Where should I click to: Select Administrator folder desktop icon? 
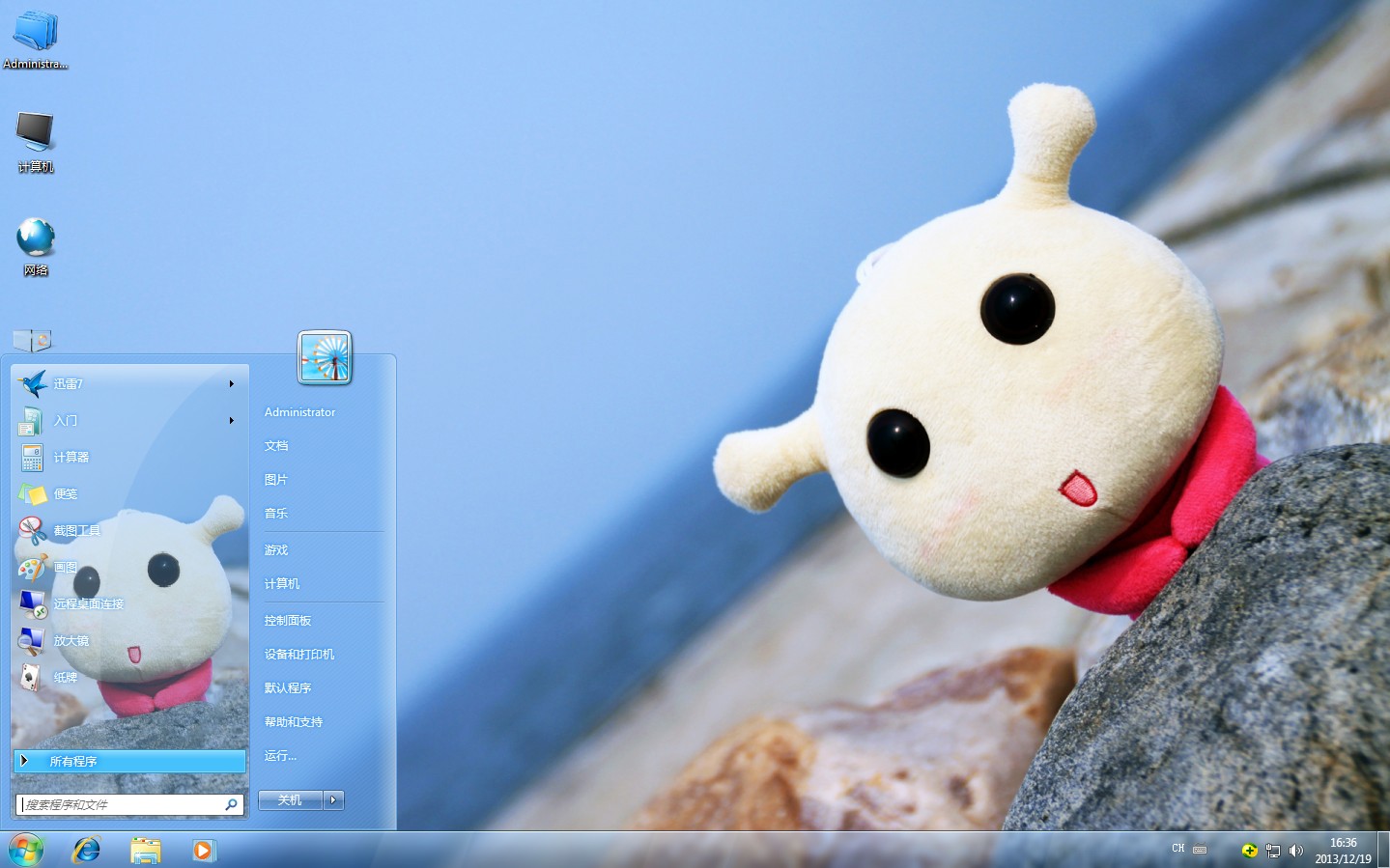[x=36, y=39]
